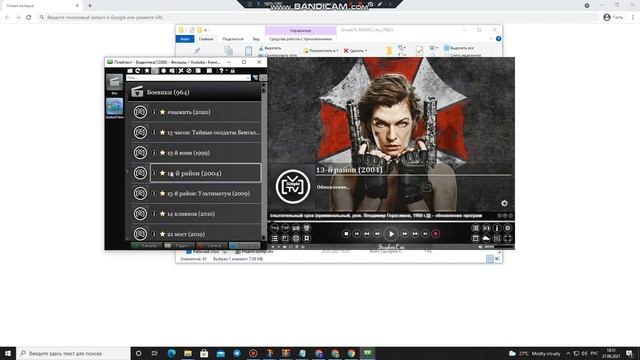Open player settings gear in control bar
The image size is (640, 360).
point(507,228)
